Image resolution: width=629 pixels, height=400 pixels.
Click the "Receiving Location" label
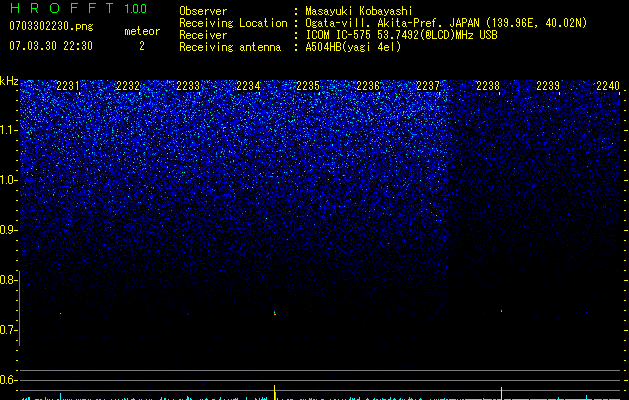[233, 23]
